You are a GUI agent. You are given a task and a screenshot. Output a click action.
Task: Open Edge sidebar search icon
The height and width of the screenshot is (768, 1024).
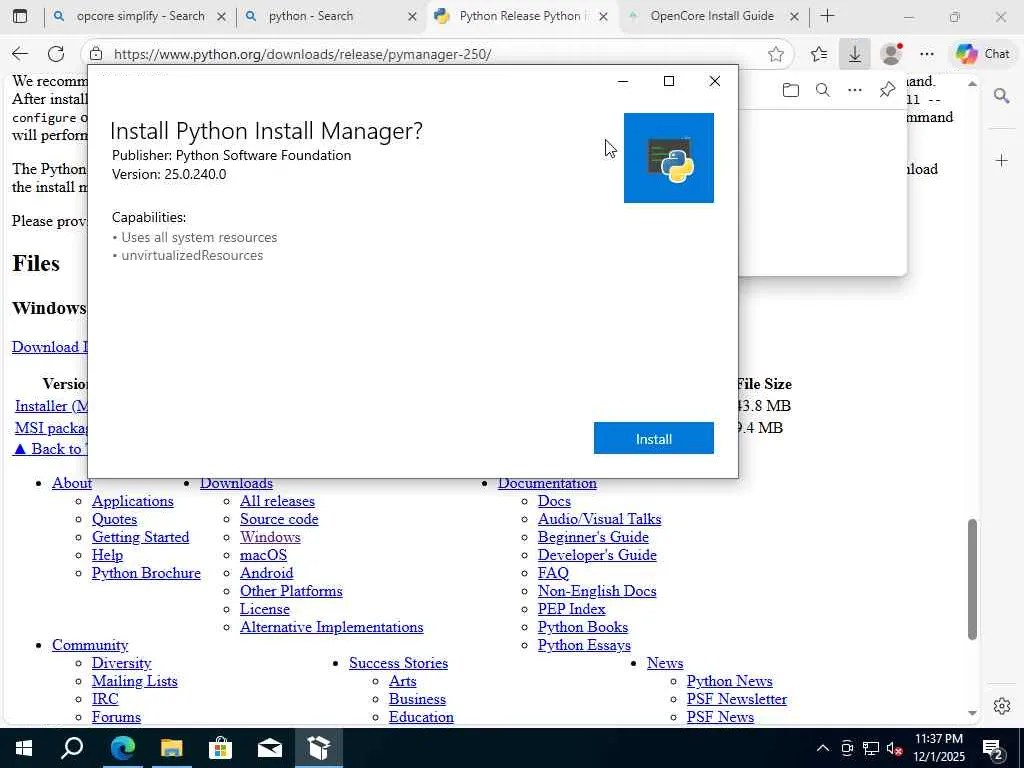[1001, 97]
